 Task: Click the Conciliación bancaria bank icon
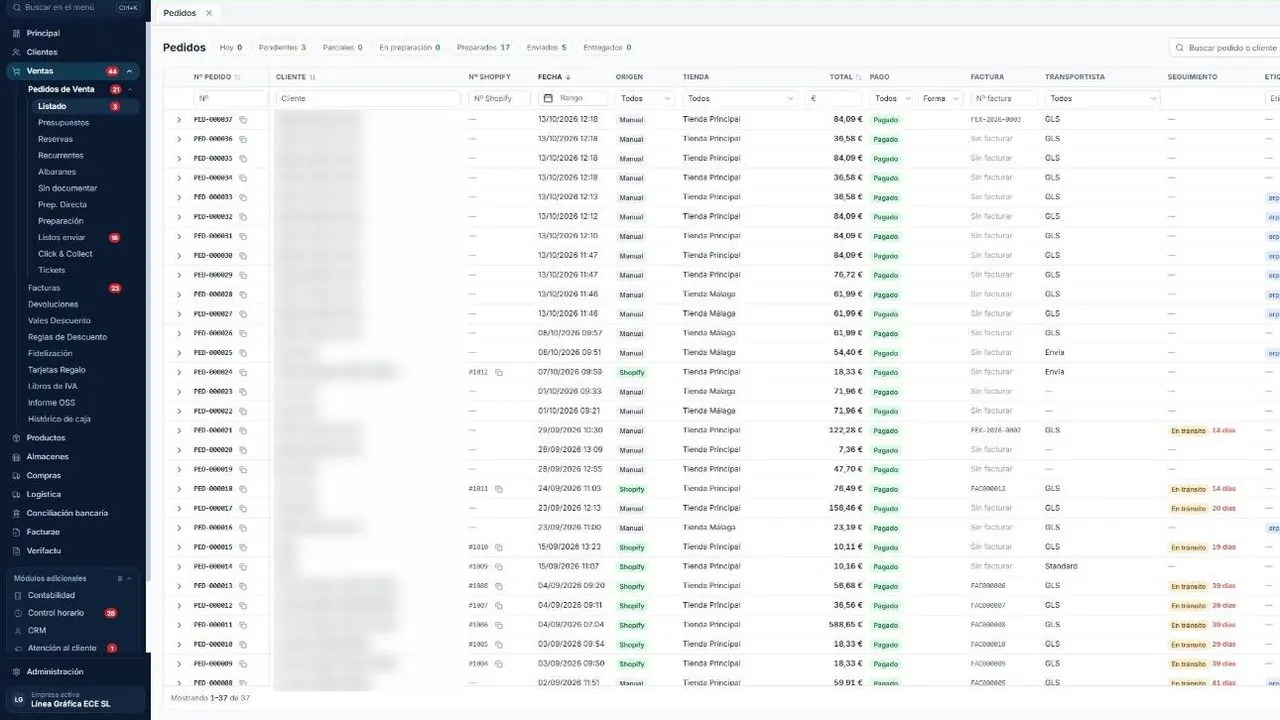tap(16, 513)
